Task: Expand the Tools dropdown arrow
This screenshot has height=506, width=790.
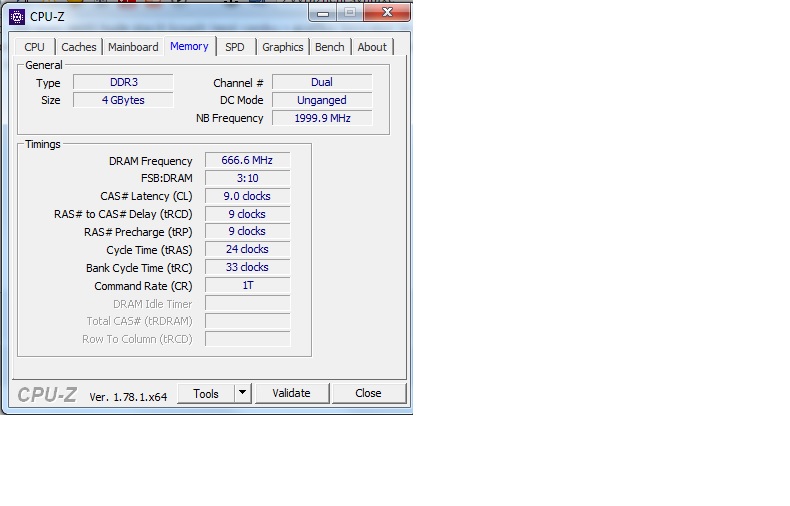Action: [242, 393]
